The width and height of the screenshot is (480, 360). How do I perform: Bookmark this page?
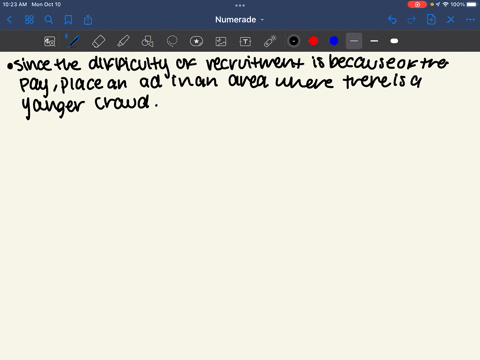[68, 20]
